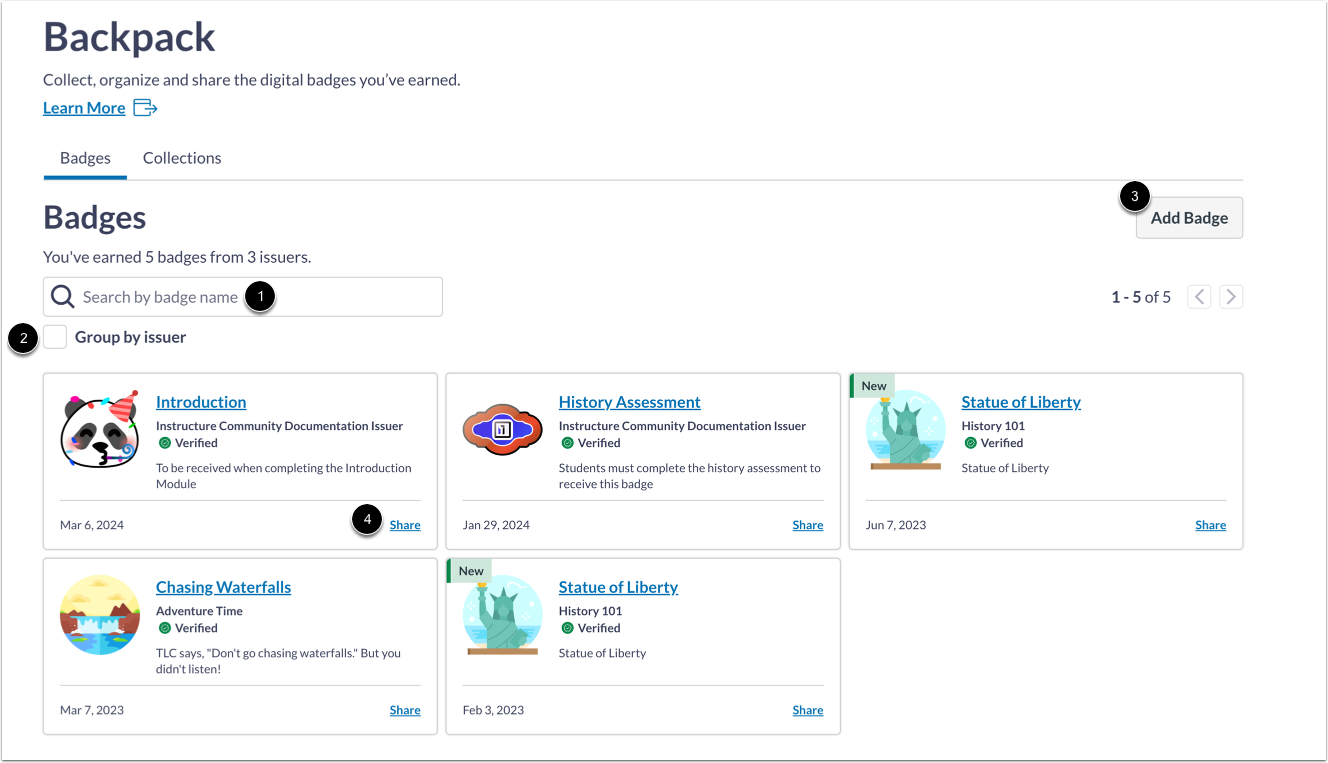Enable the Group by issuer checkbox
This screenshot has width=1328, height=763.
click(55, 337)
